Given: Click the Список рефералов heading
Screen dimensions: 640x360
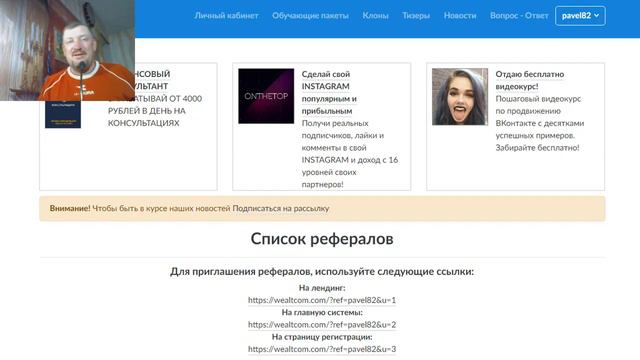Looking at the screenshot, I should (x=322, y=239).
